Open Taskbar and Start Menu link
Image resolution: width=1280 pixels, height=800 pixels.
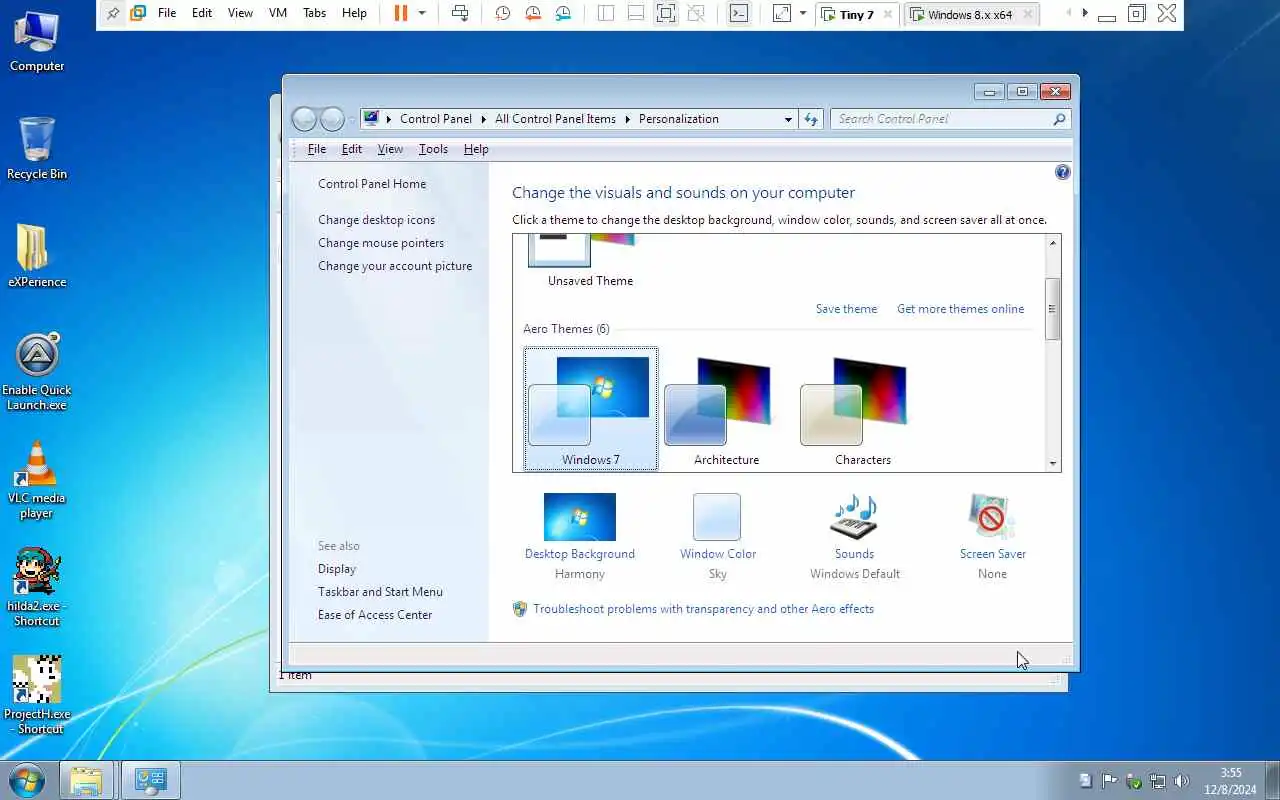click(x=380, y=592)
